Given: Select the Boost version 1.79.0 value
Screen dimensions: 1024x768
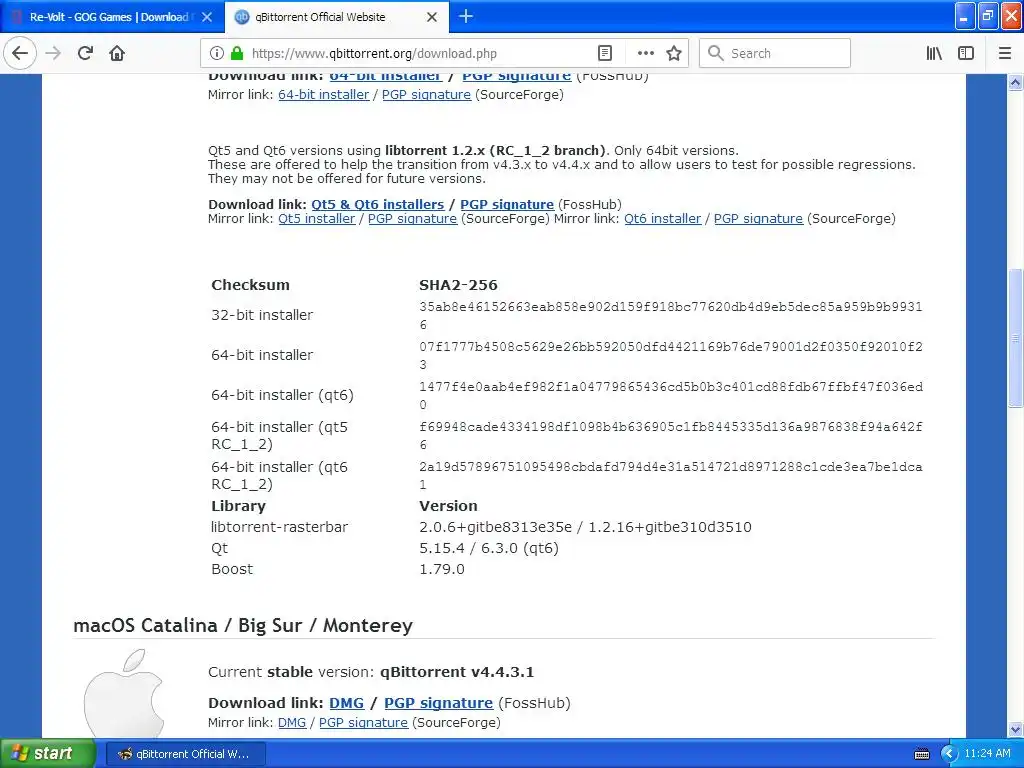Looking at the screenshot, I should [441, 569].
